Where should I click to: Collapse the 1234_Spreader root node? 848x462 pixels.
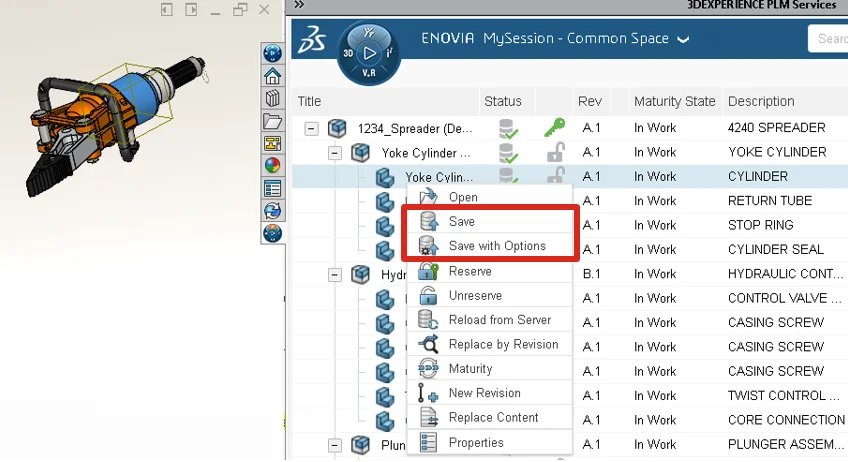tap(311, 129)
